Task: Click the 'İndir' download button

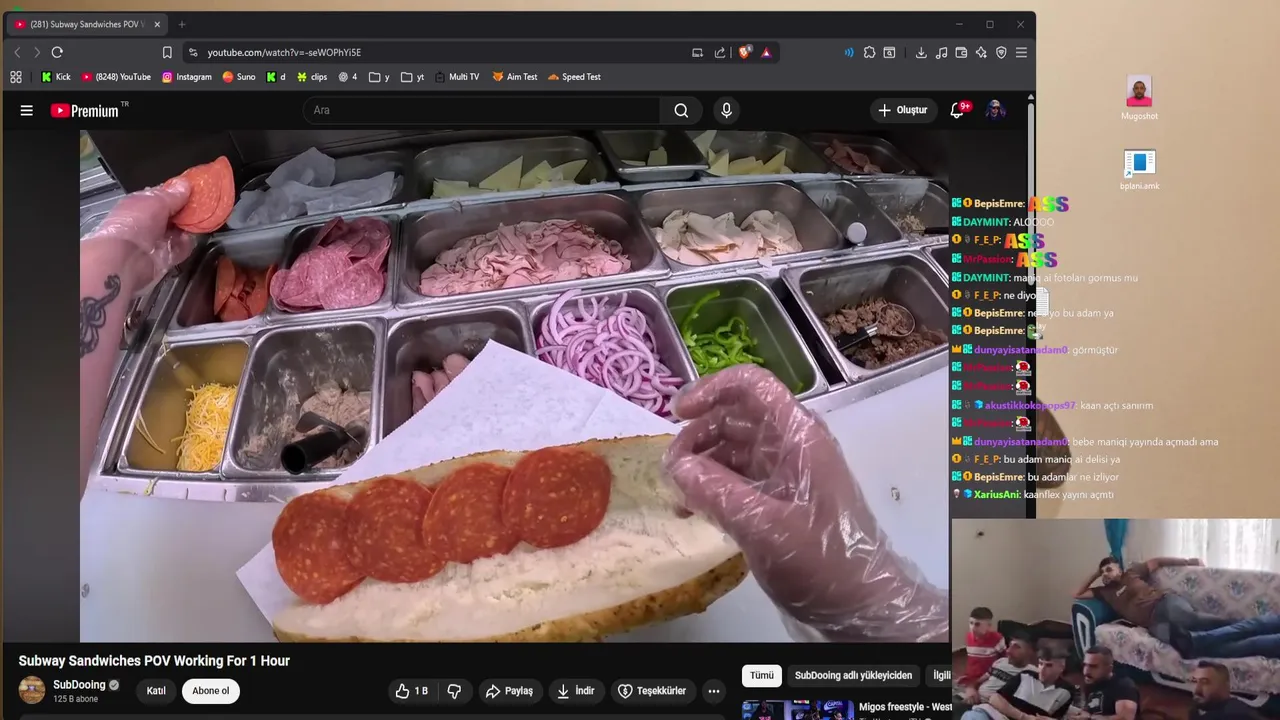Action: point(575,691)
